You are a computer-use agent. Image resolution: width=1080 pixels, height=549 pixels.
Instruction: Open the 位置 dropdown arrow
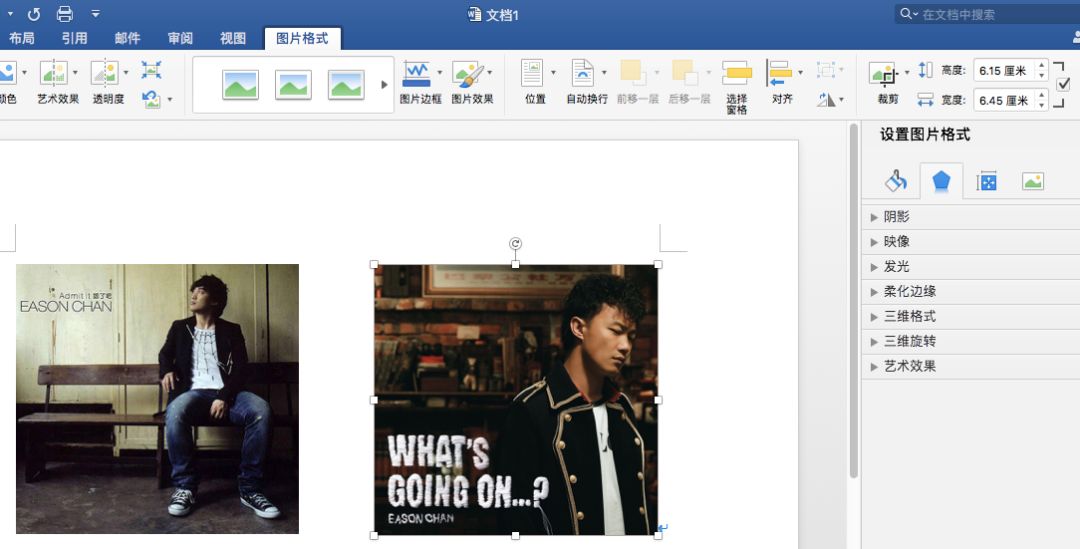coord(552,72)
